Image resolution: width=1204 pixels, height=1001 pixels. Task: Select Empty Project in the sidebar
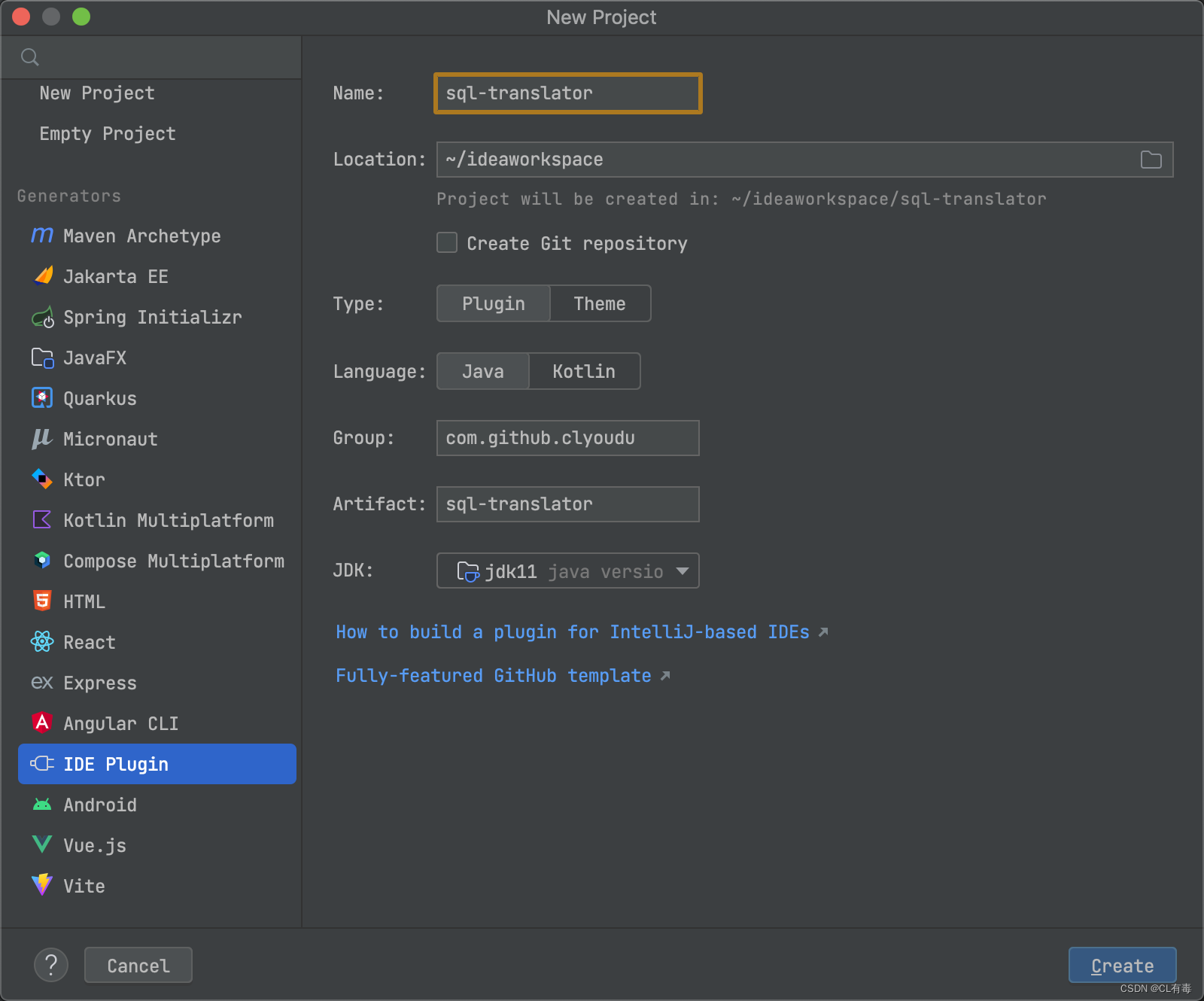[x=108, y=134]
